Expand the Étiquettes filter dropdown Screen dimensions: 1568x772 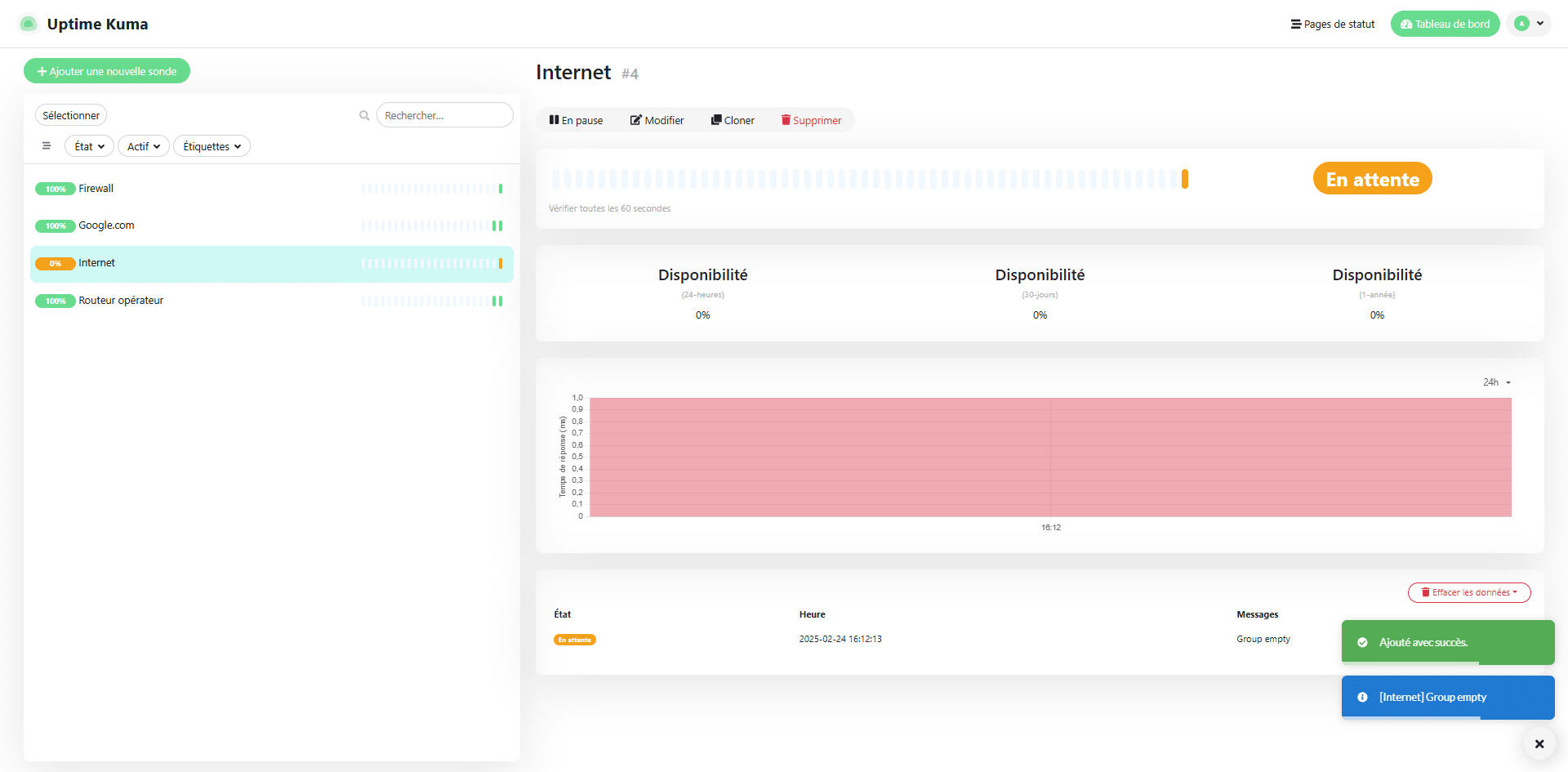(x=212, y=146)
